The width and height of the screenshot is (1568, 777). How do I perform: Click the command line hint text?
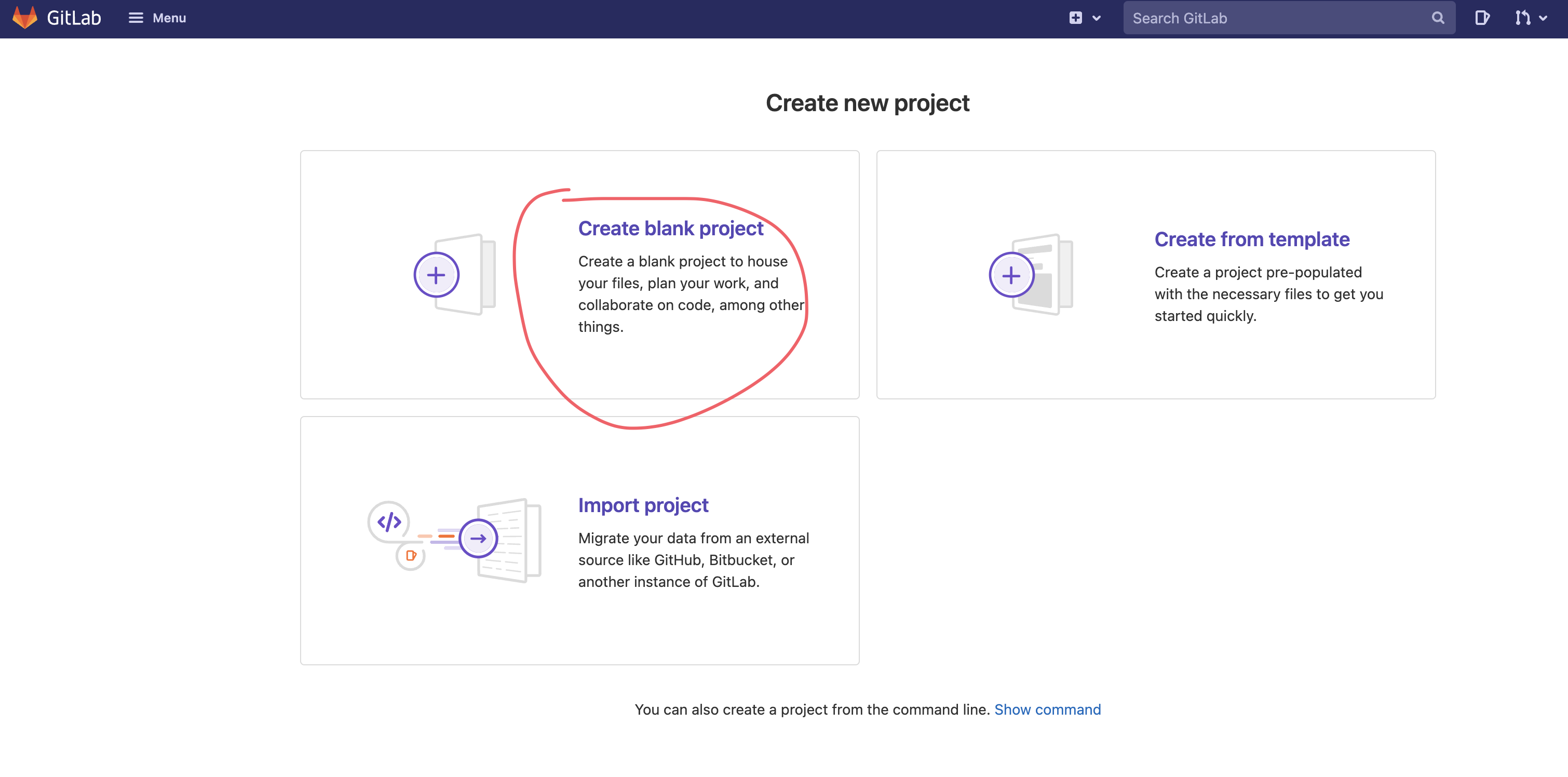(x=812, y=709)
